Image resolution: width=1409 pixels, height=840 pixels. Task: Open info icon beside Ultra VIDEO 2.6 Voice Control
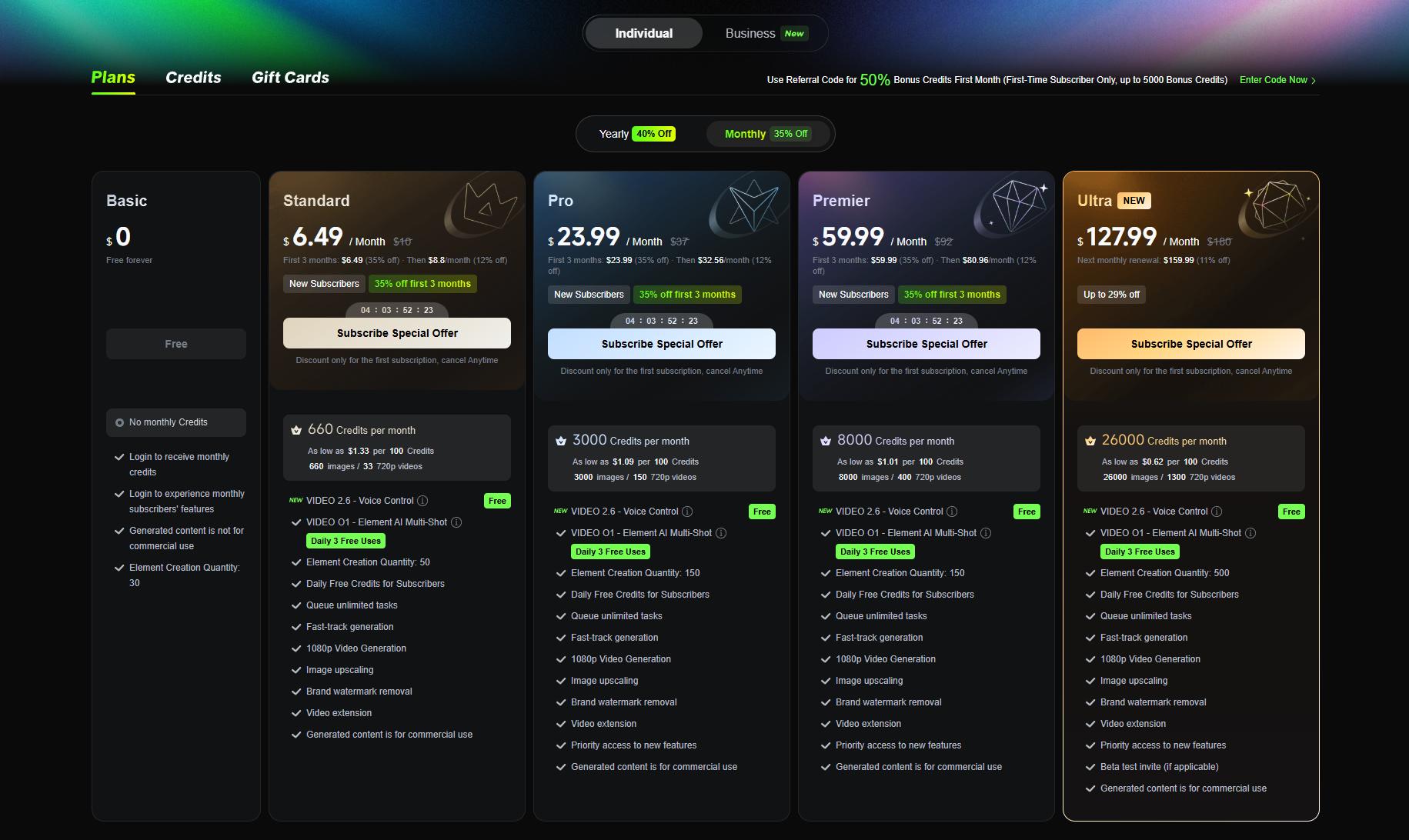tap(1217, 512)
